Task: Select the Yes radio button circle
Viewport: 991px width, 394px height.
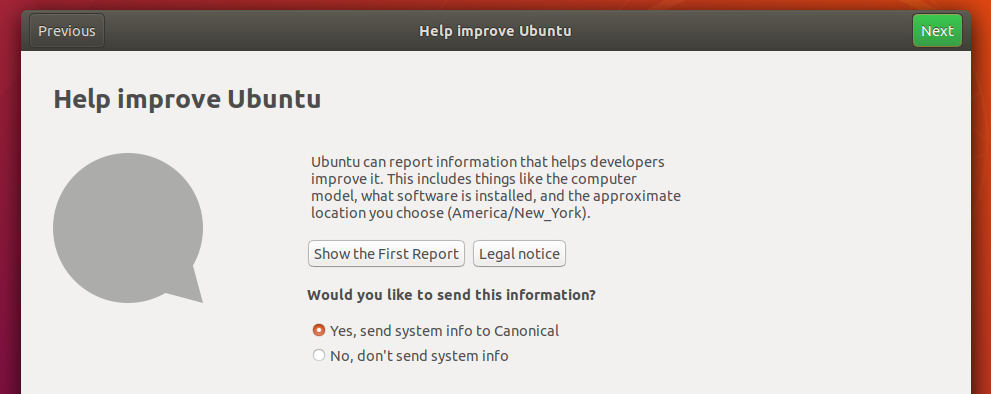Action: pos(319,330)
